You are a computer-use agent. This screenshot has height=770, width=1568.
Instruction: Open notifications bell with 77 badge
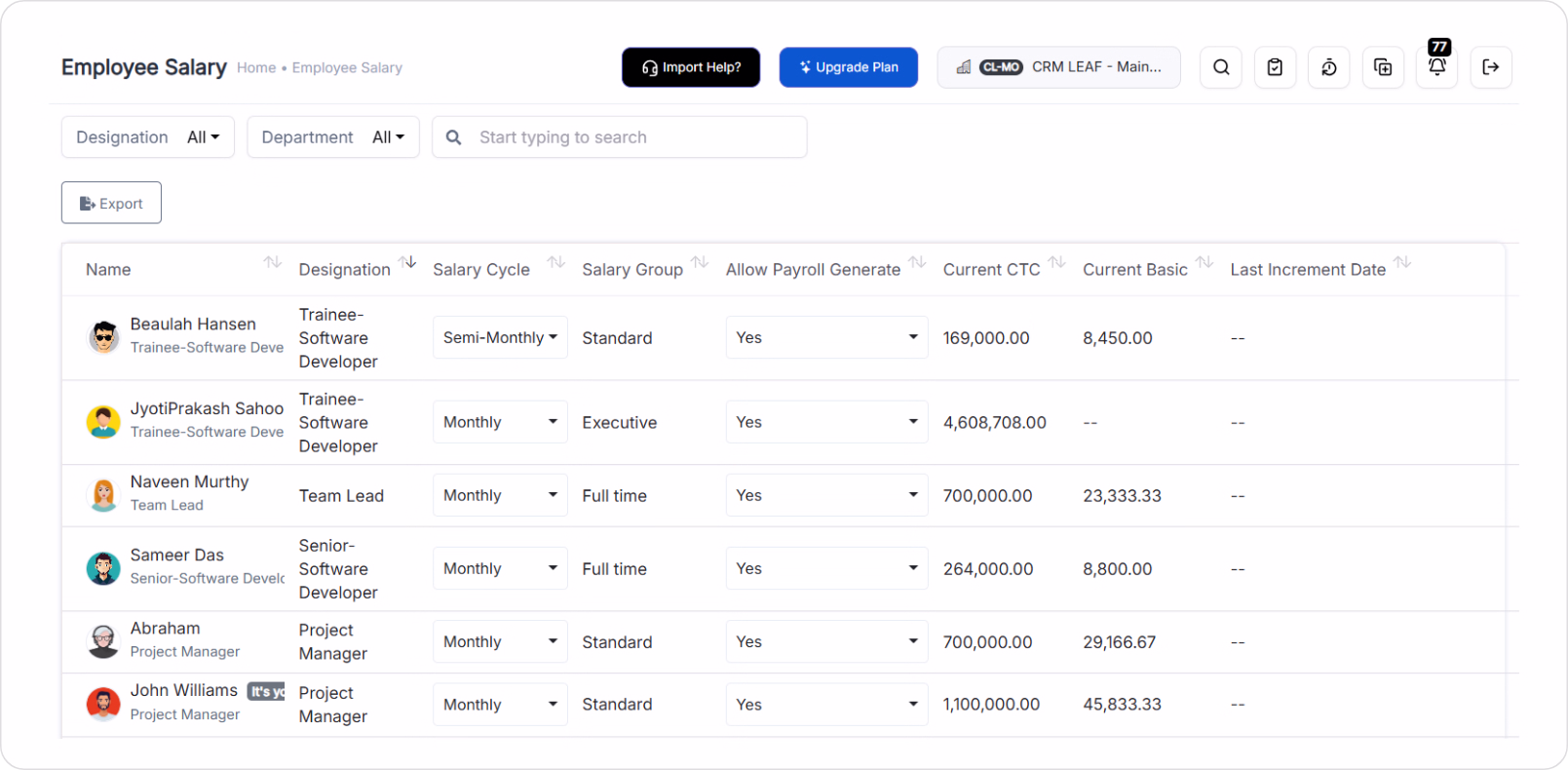point(1437,65)
